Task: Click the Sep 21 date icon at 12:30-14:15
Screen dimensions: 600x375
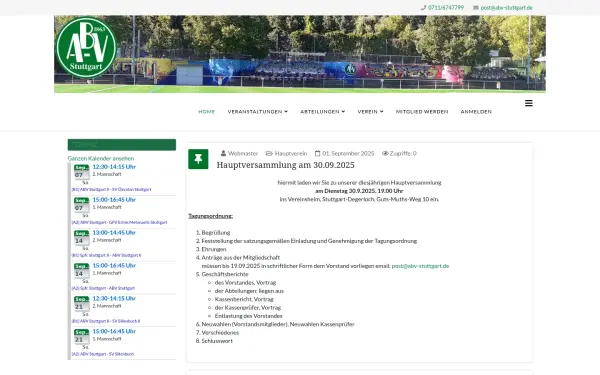Action: point(82,303)
